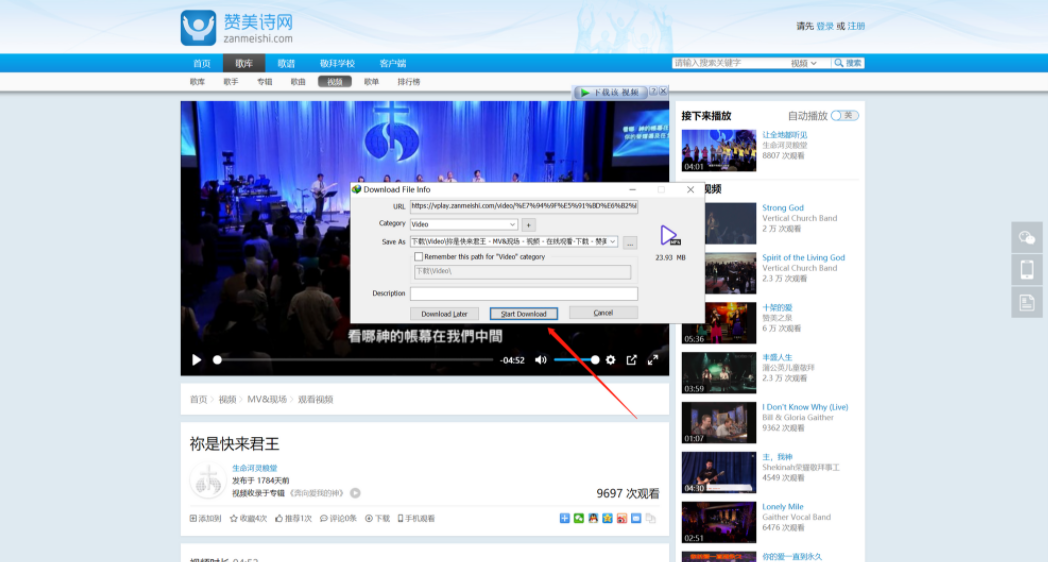Share to Weibo red icon

coord(622,519)
